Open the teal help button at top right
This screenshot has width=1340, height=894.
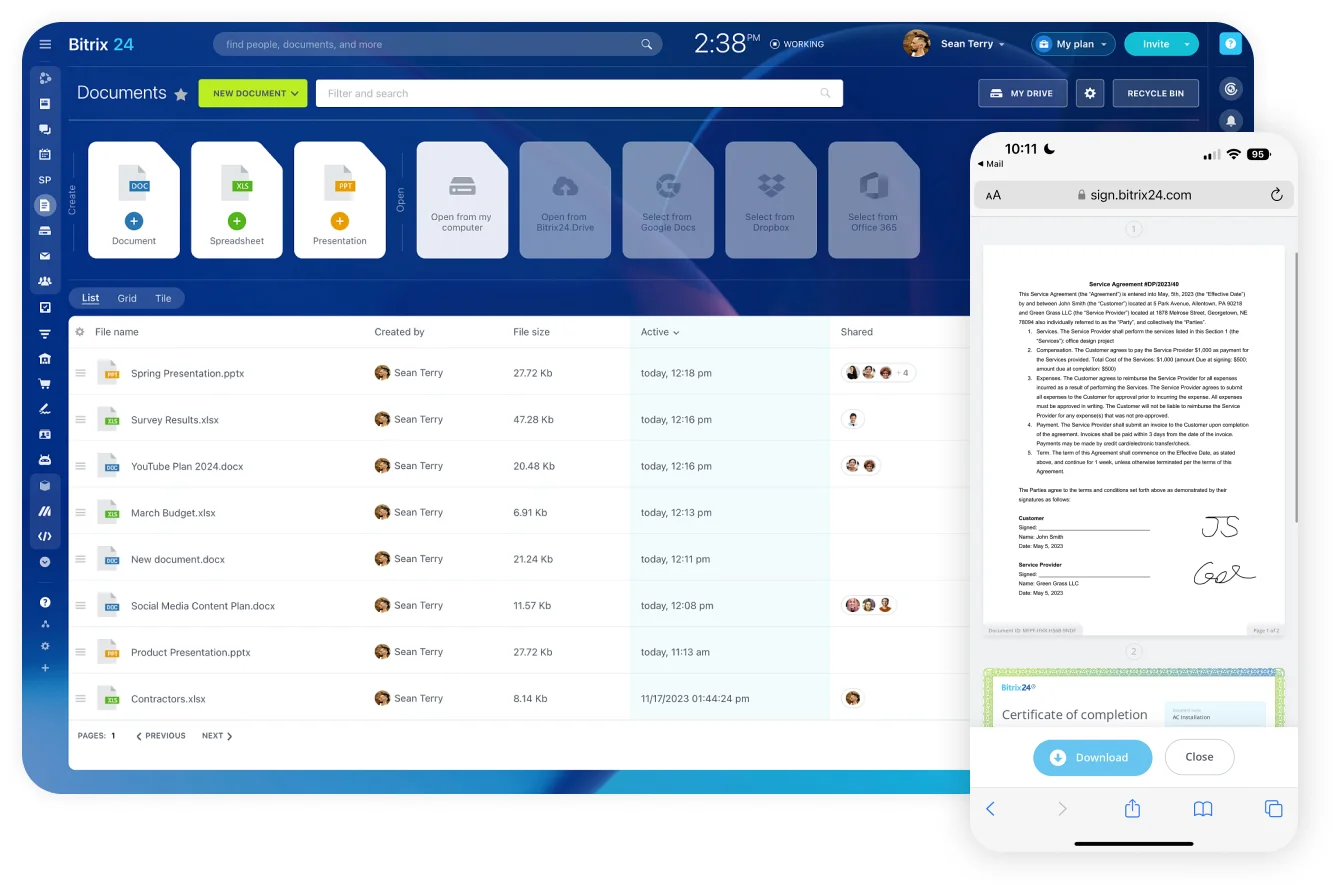pyautogui.click(x=1231, y=44)
